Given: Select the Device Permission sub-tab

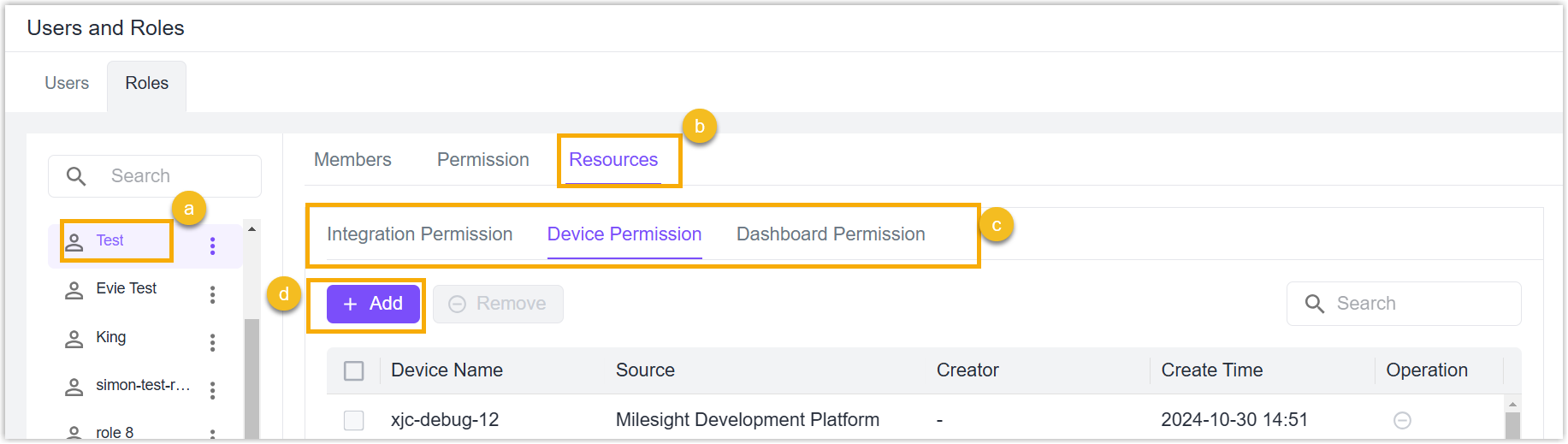Looking at the screenshot, I should 624,234.
